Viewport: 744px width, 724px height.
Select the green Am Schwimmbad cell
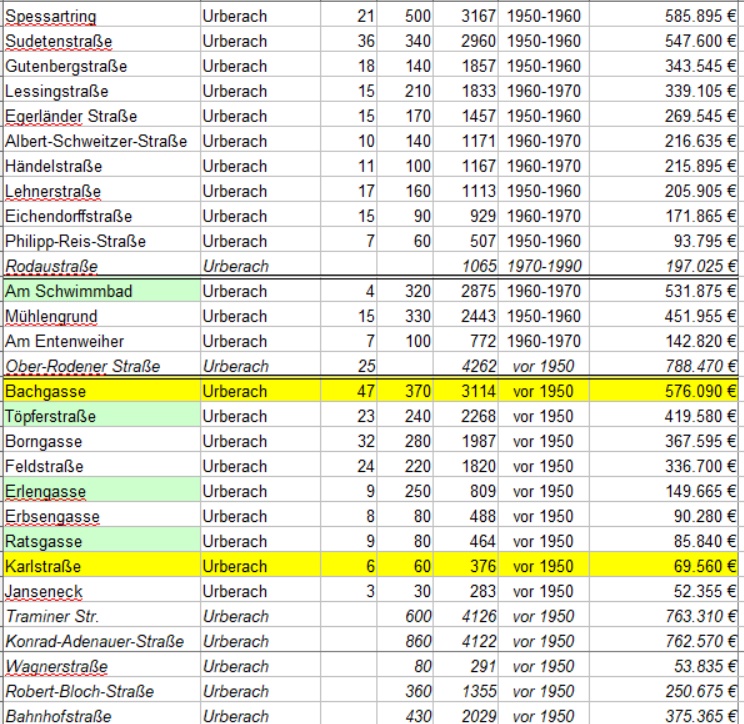point(100,291)
